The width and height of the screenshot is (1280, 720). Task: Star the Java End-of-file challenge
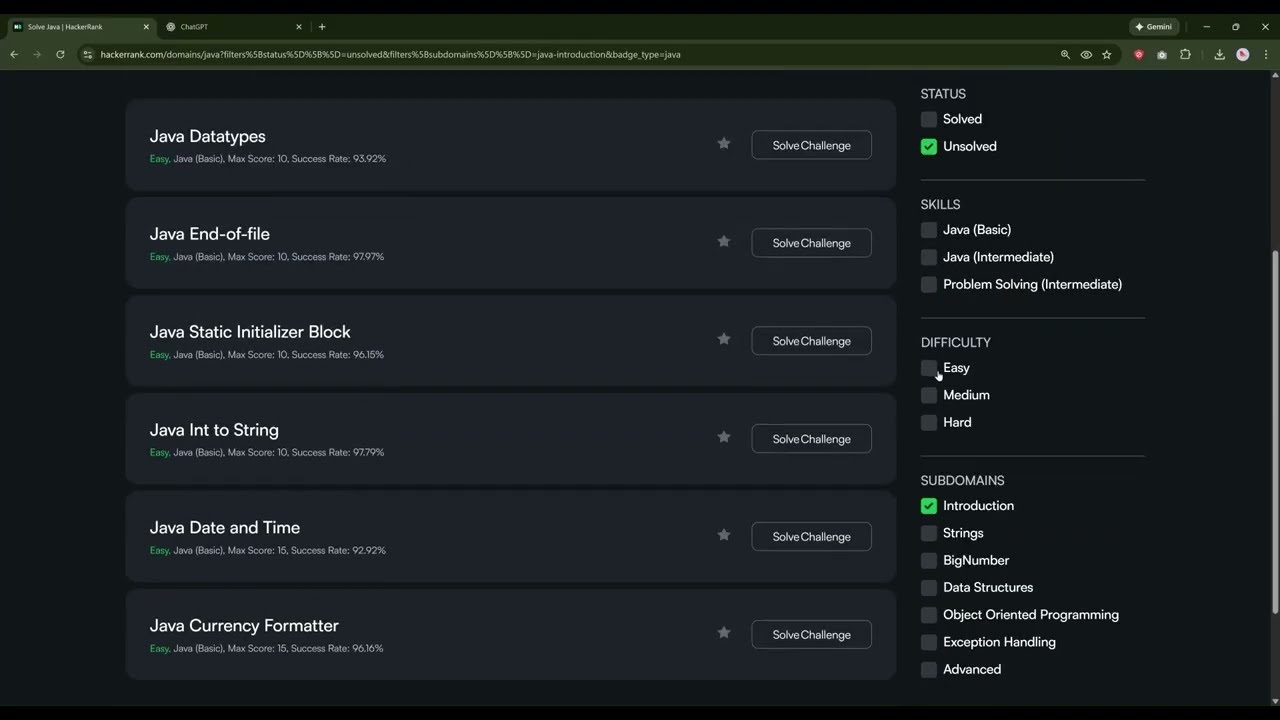[x=724, y=242]
